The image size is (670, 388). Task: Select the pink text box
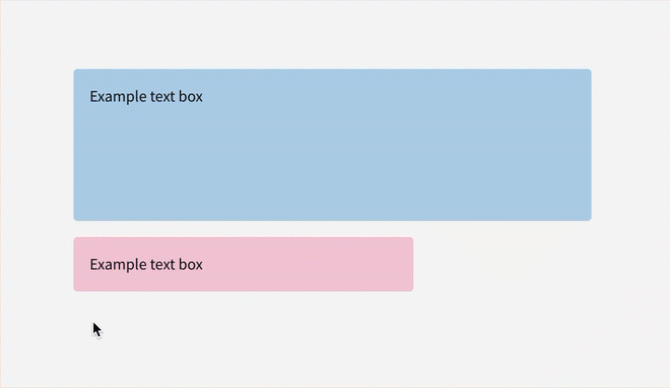[243, 264]
